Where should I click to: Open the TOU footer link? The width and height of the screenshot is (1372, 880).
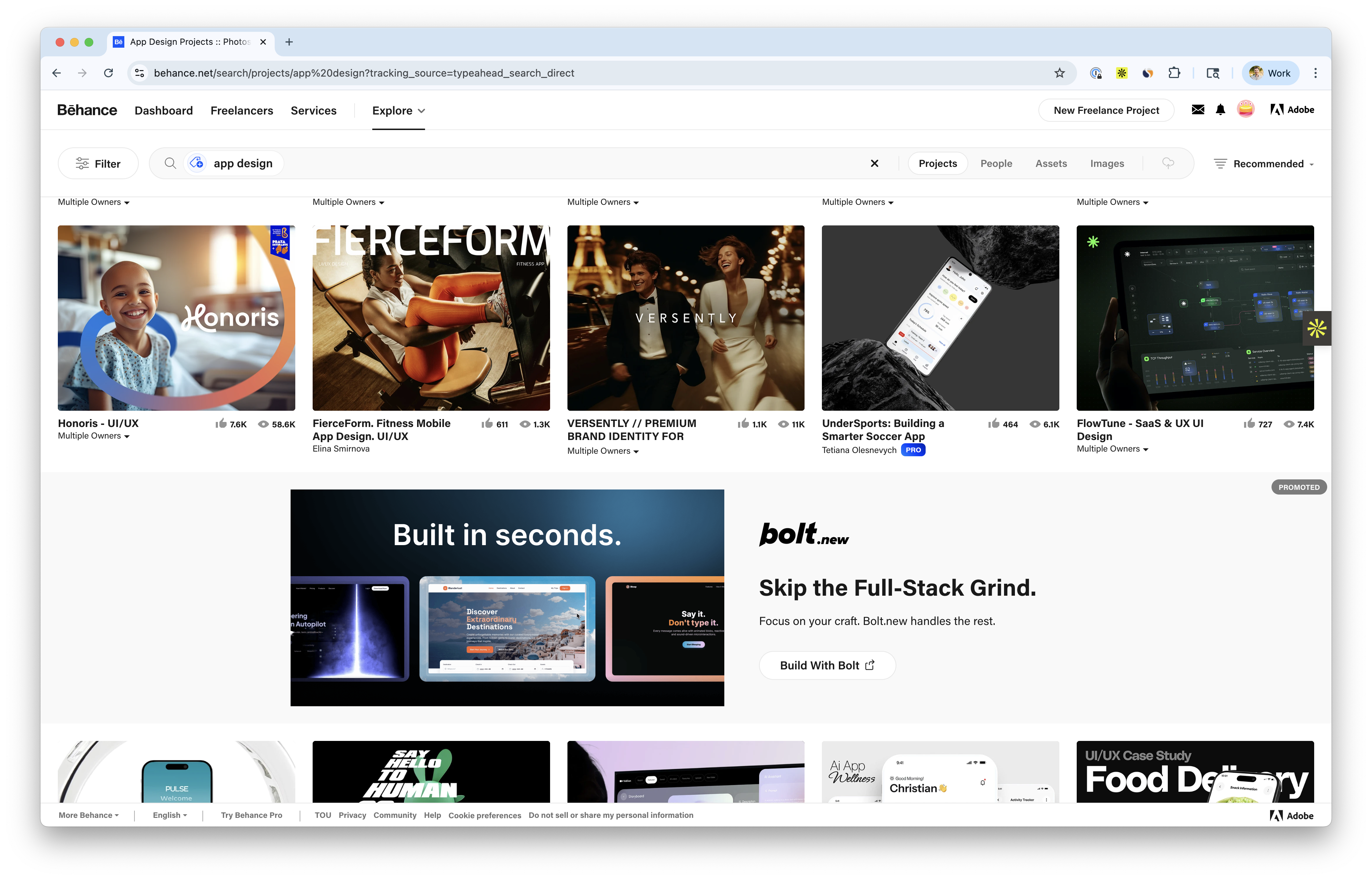(322, 815)
